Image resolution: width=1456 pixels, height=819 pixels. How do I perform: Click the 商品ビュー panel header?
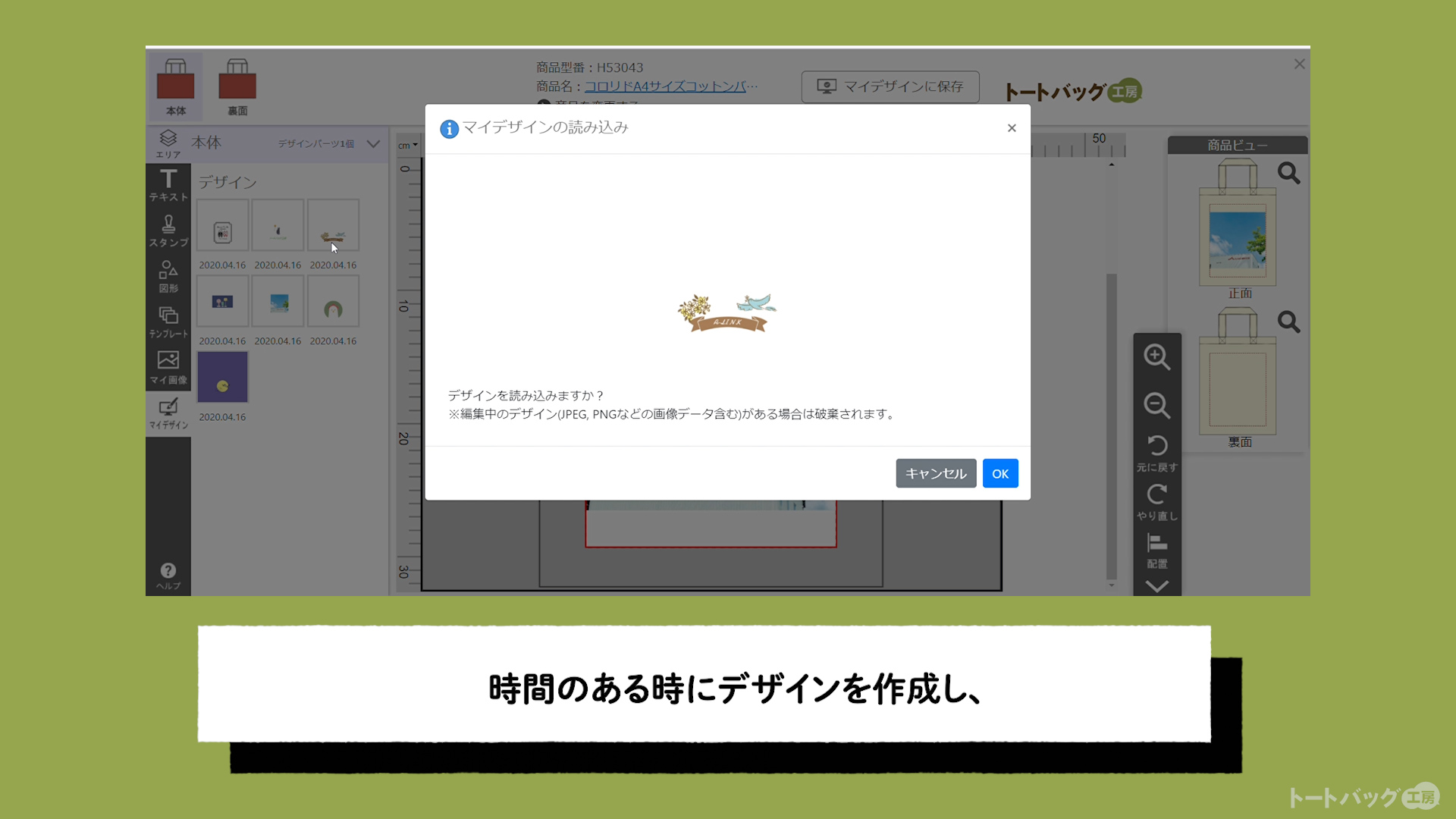point(1238,145)
